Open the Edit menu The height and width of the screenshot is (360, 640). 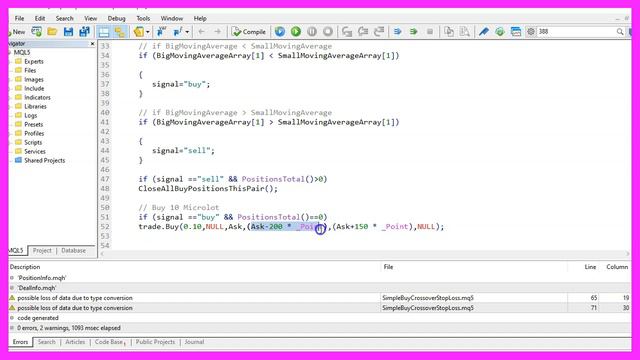point(40,18)
